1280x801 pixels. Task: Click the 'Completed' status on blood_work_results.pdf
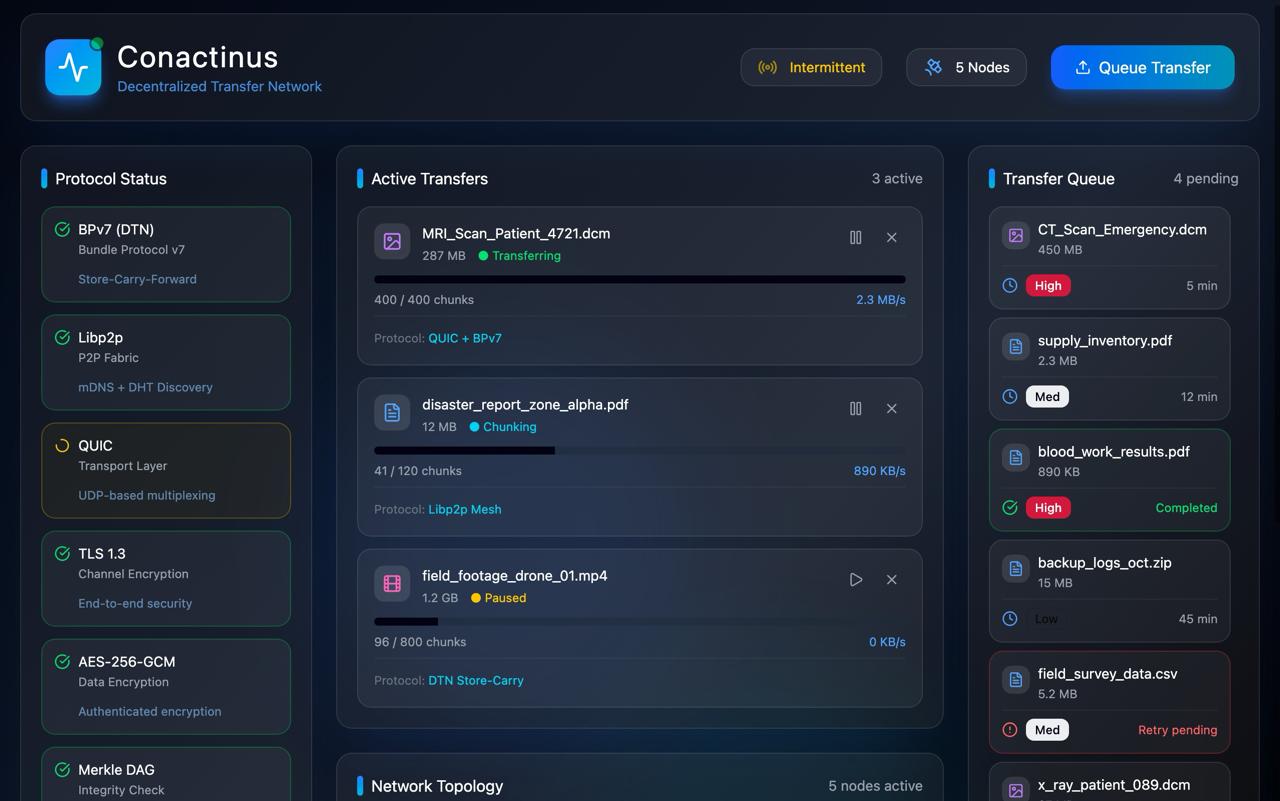(1186, 508)
